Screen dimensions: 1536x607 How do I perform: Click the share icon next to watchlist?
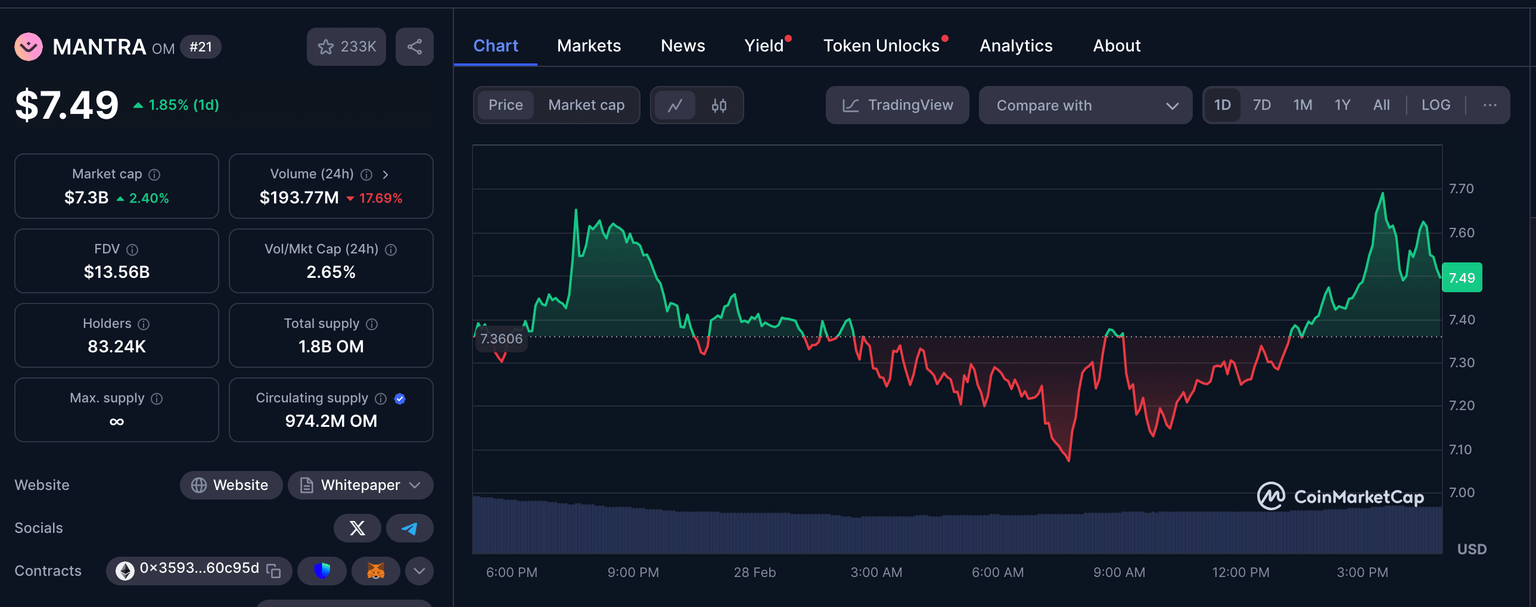pyautogui.click(x=414, y=47)
